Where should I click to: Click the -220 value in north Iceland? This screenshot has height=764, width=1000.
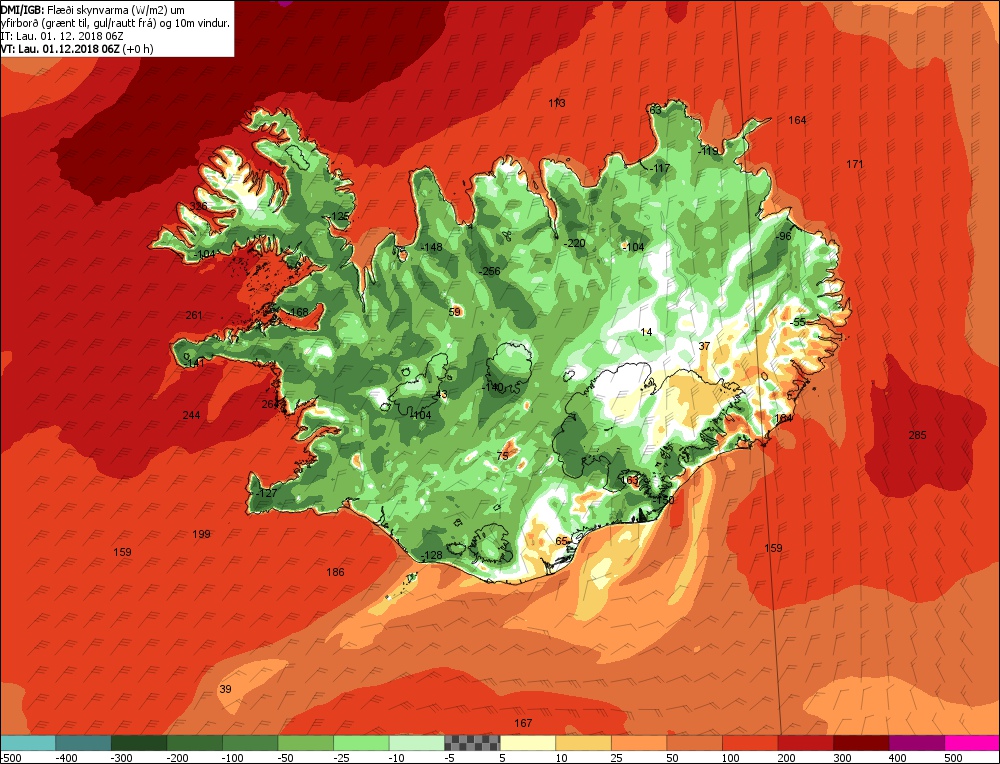pos(575,244)
